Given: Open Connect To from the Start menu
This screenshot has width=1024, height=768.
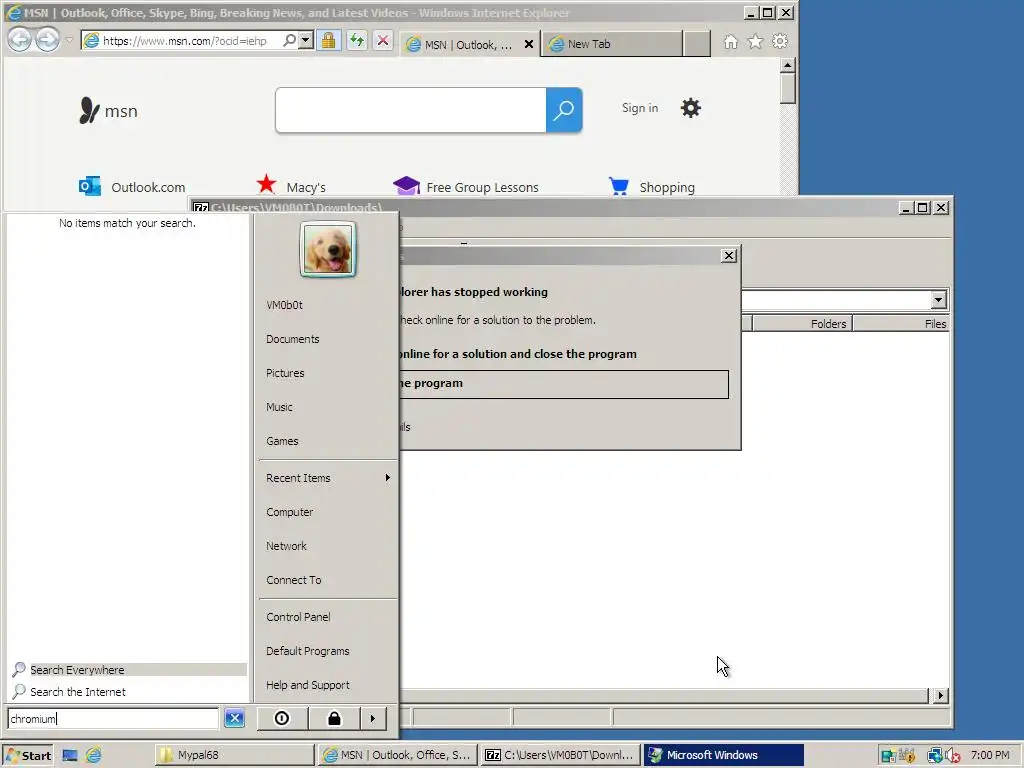Looking at the screenshot, I should (x=293, y=580).
